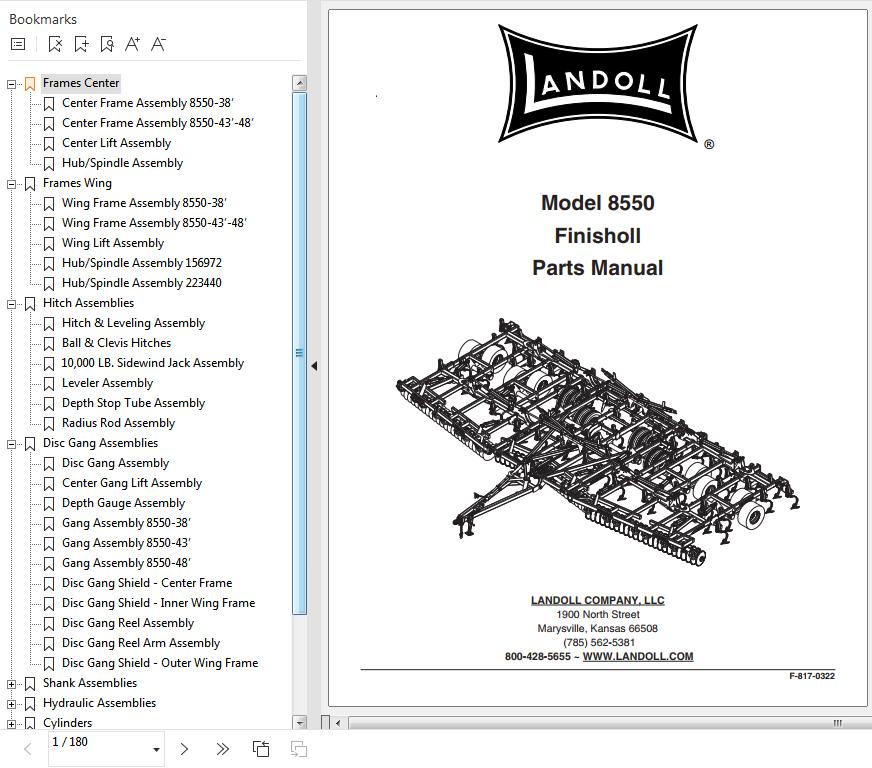The image size is (872, 768).
Task: Select the Hitch Assemblies bookmark
Action: click(x=88, y=303)
